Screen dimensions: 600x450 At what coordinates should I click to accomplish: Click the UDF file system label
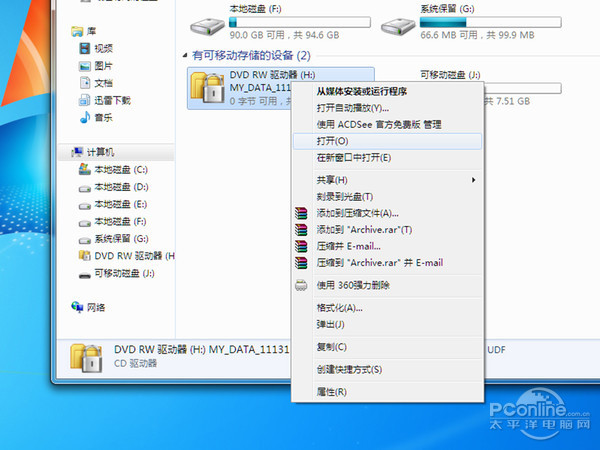pyautogui.click(x=496, y=349)
